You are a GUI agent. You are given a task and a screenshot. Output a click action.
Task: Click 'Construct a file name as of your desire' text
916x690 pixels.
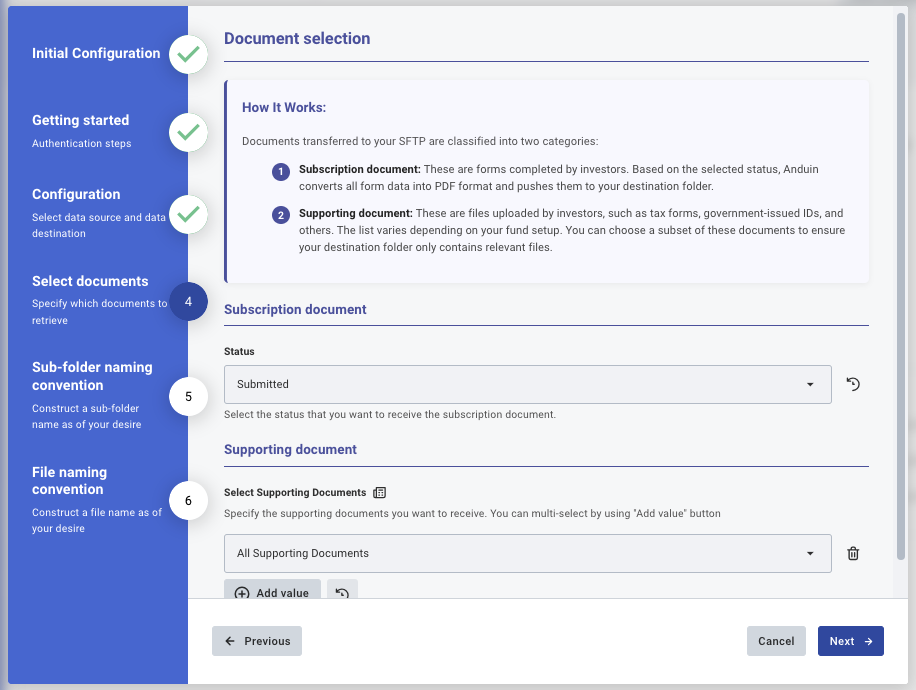click(x=97, y=520)
